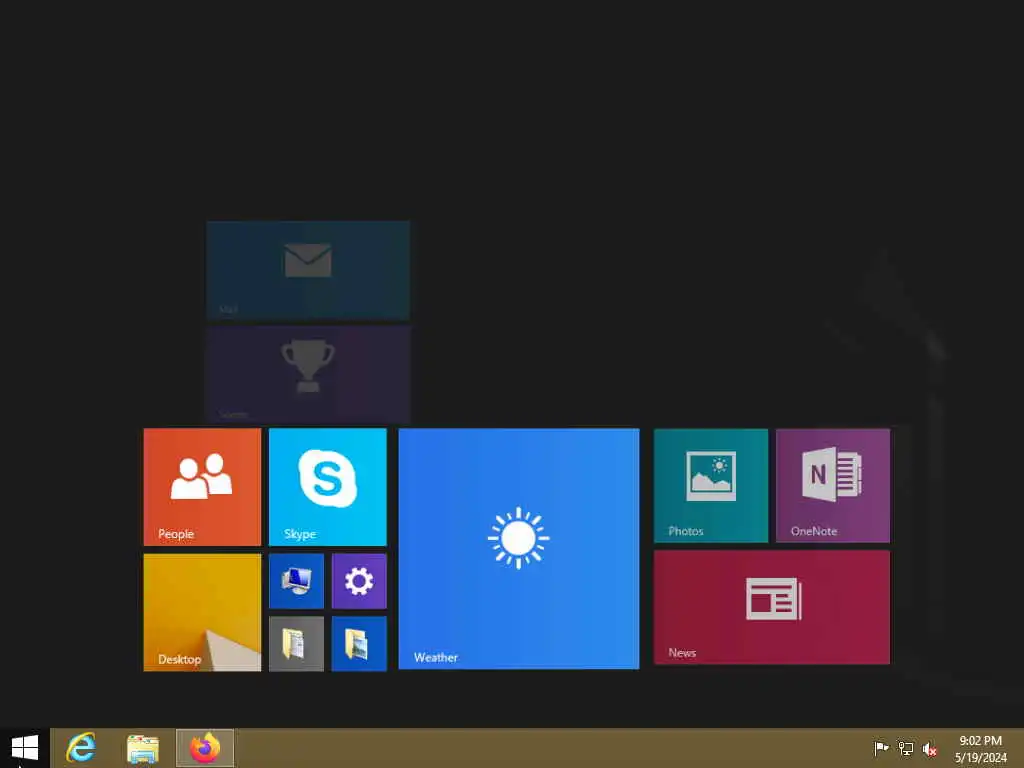Open PC settings gear tile
1024x768 pixels.
coord(359,581)
